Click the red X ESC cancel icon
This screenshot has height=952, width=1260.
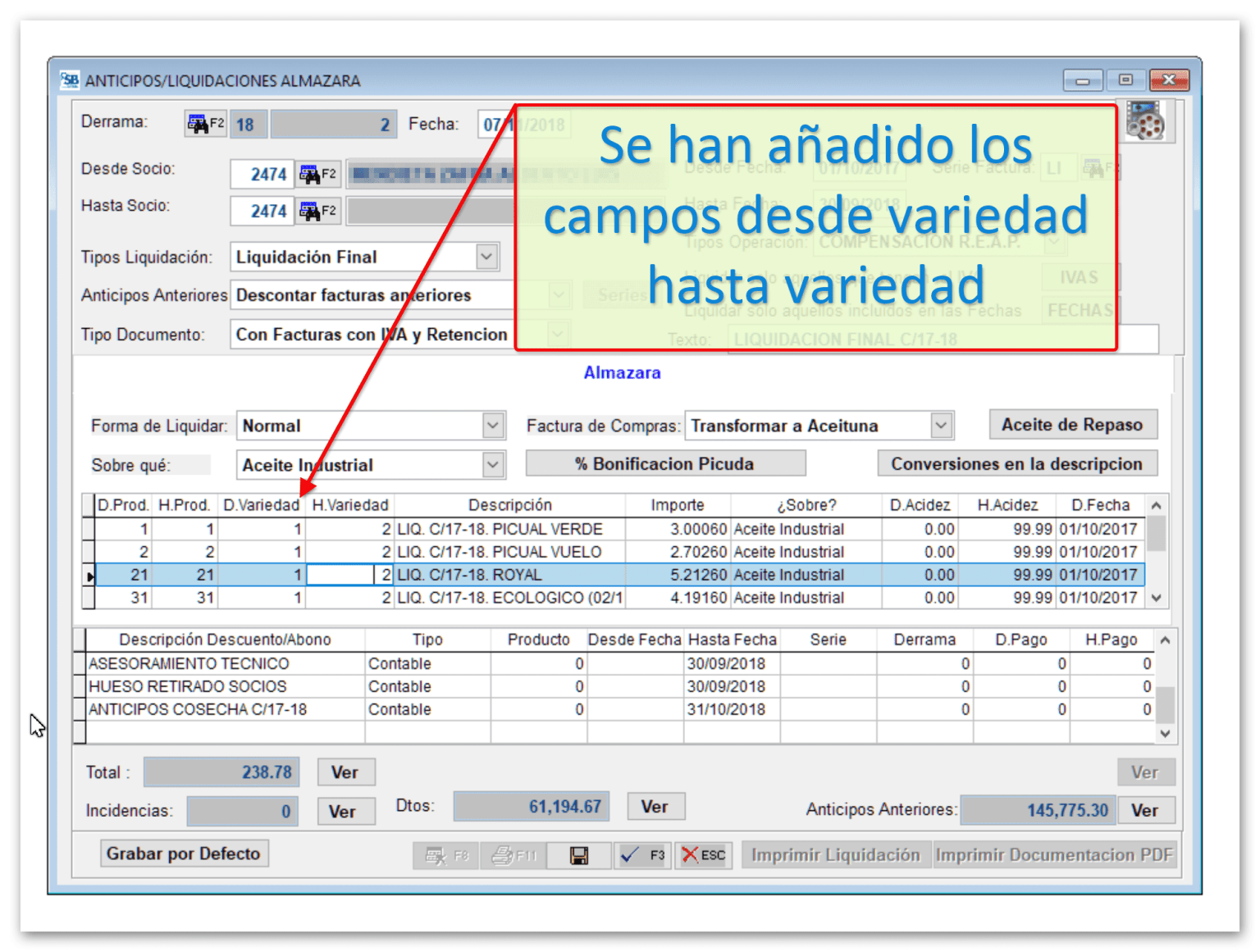click(703, 854)
